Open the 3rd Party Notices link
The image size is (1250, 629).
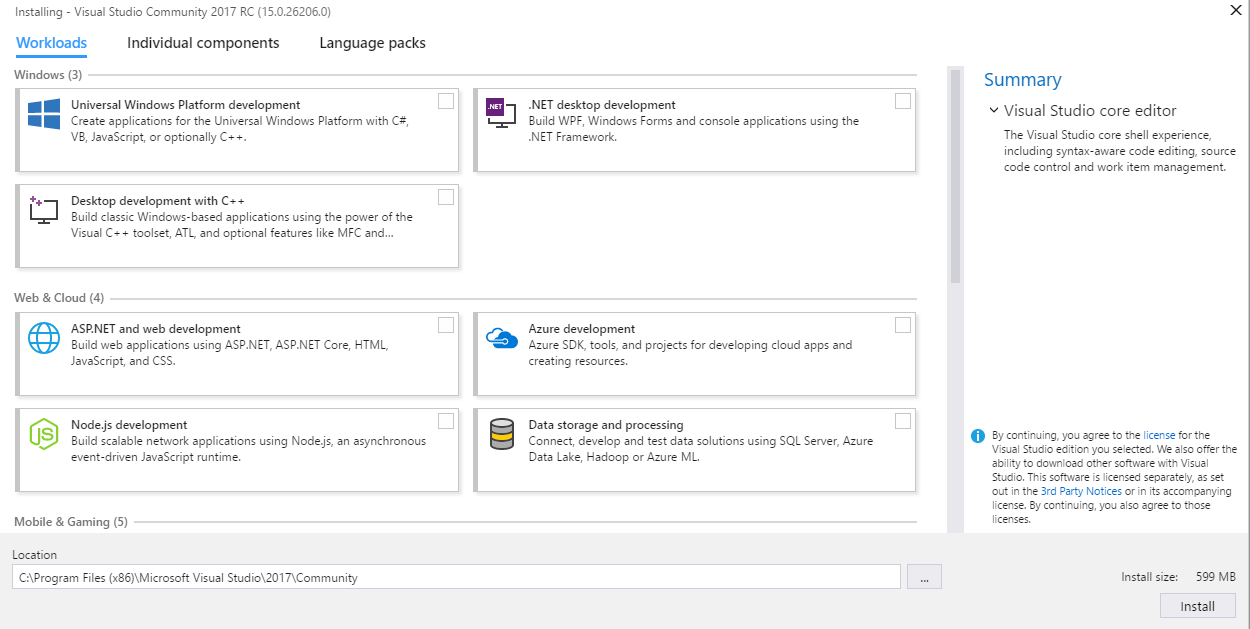1081,491
